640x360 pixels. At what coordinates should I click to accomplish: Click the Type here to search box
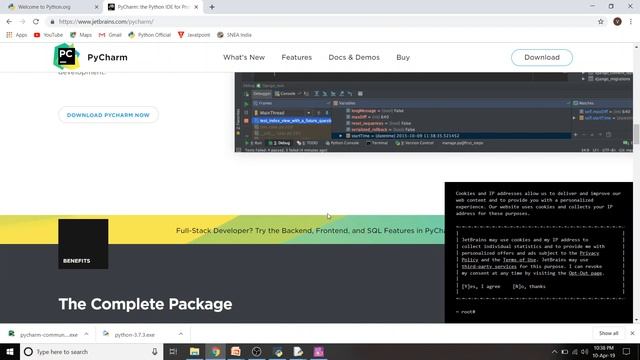[91, 351]
